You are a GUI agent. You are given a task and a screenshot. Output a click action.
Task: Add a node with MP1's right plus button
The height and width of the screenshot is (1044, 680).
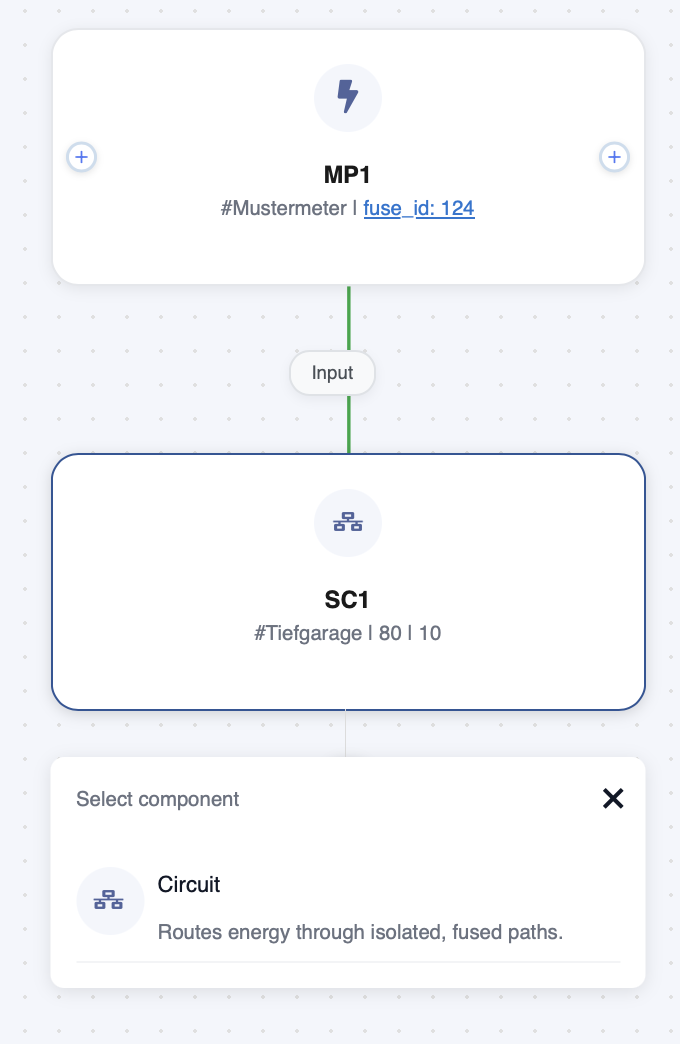(x=614, y=157)
